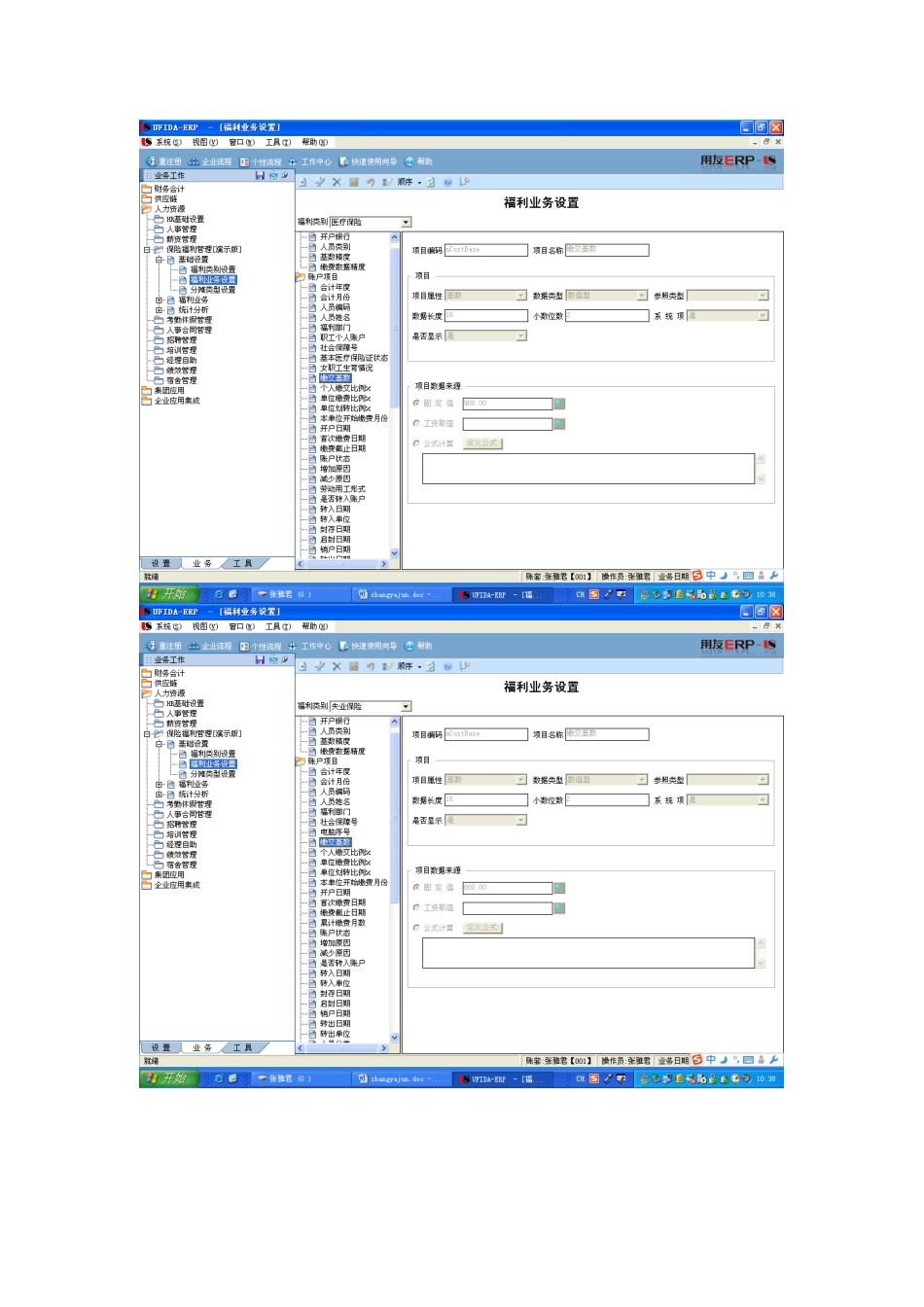Open 系统 menu in 医疗保险 window
Viewport: 924px width, 1307px height.
pyautogui.click(x=168, y=142)
